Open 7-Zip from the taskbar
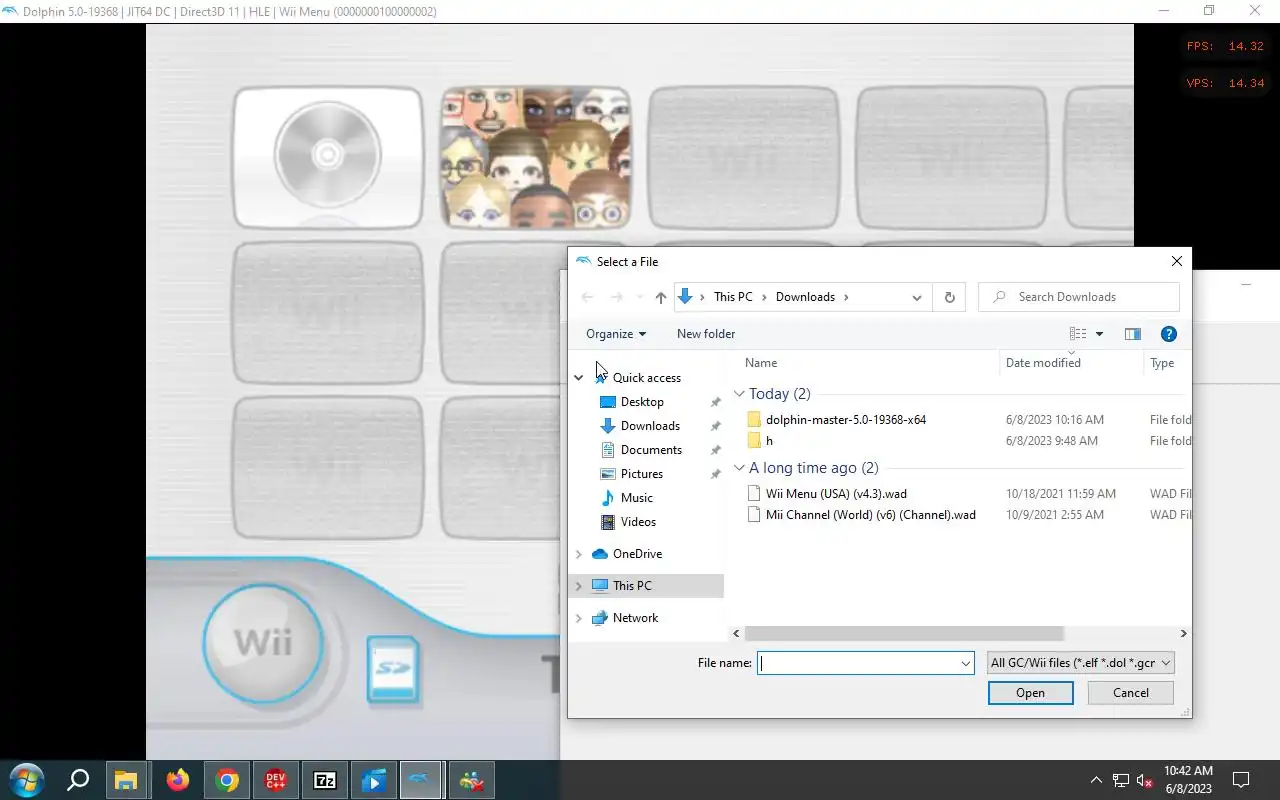This screenshot has height=800, width=1280. coord(325,780)
